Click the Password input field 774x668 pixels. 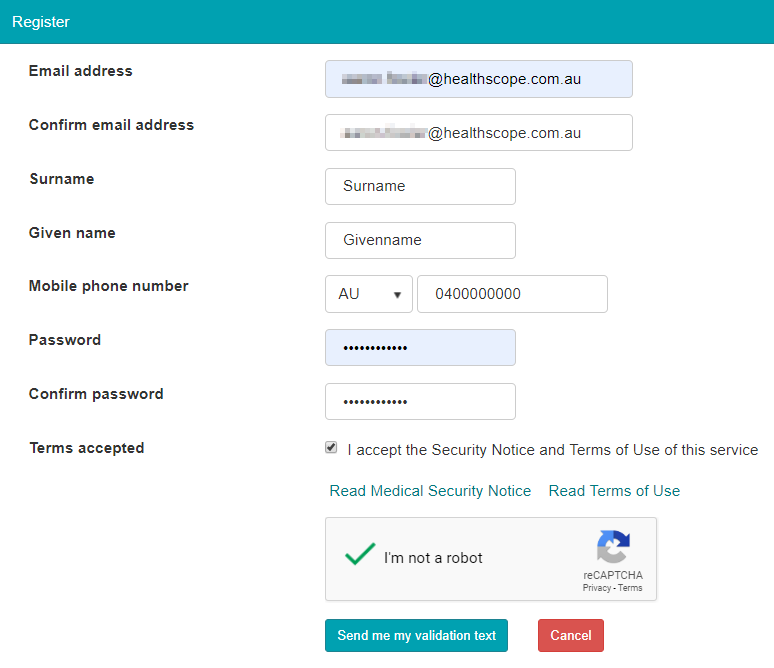420,348
